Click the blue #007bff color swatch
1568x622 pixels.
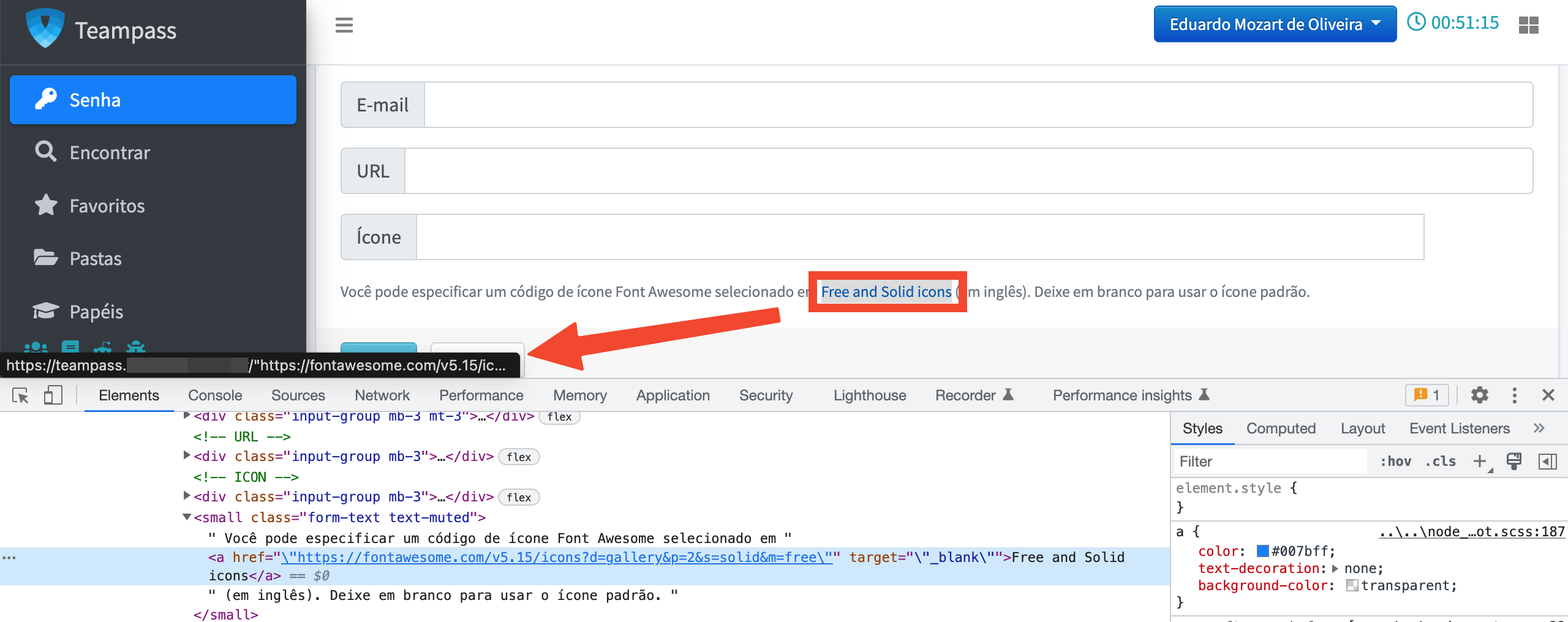pos(1263,551)
